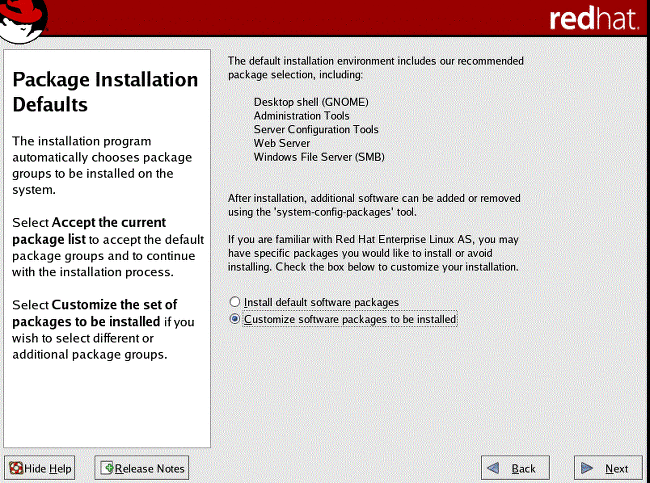Click the Package Installation Defaults heading

pos(105,92)
